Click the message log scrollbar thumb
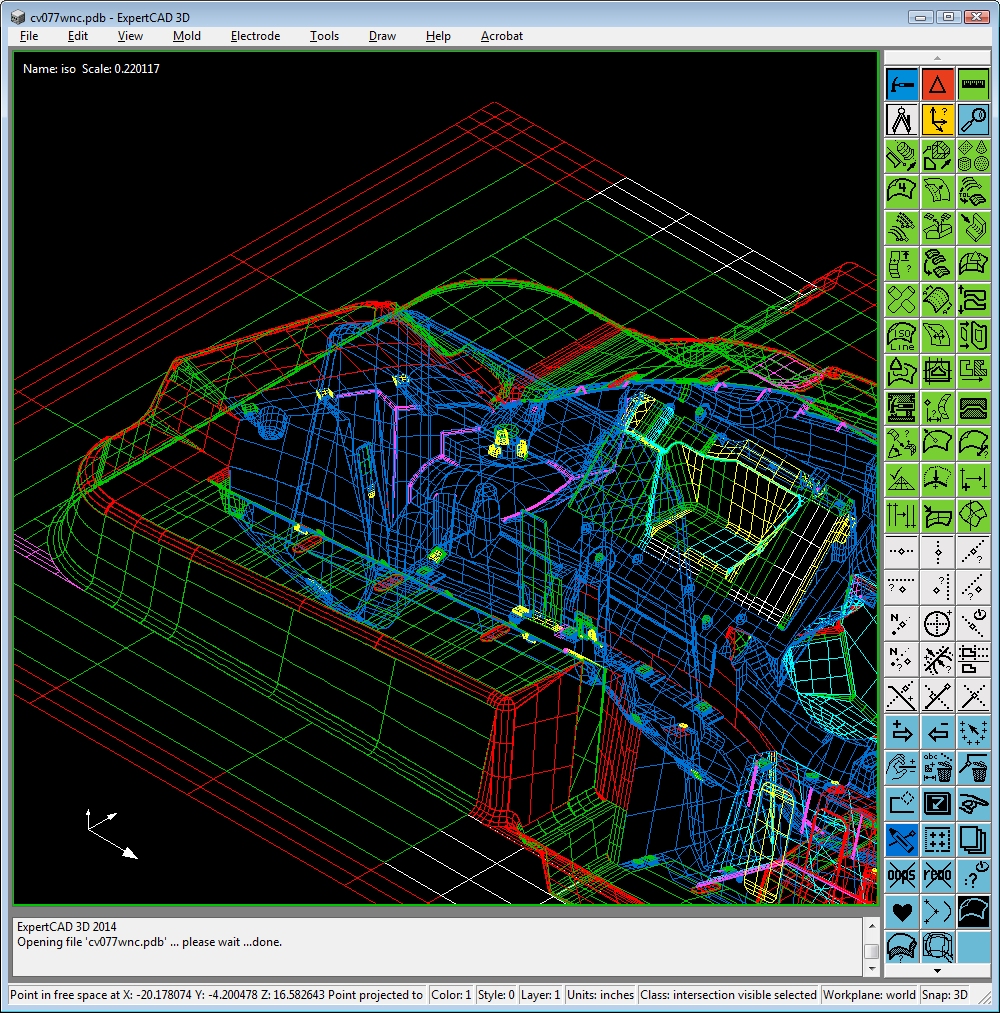This screenshot has width=1000, height=1013. (871, 952)
